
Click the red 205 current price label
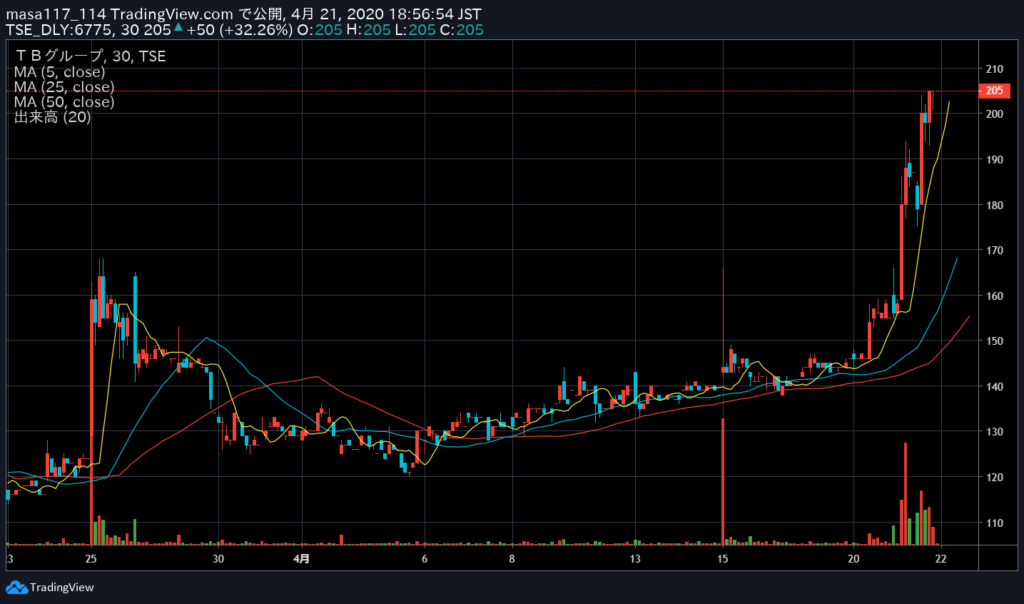[995, 91]
